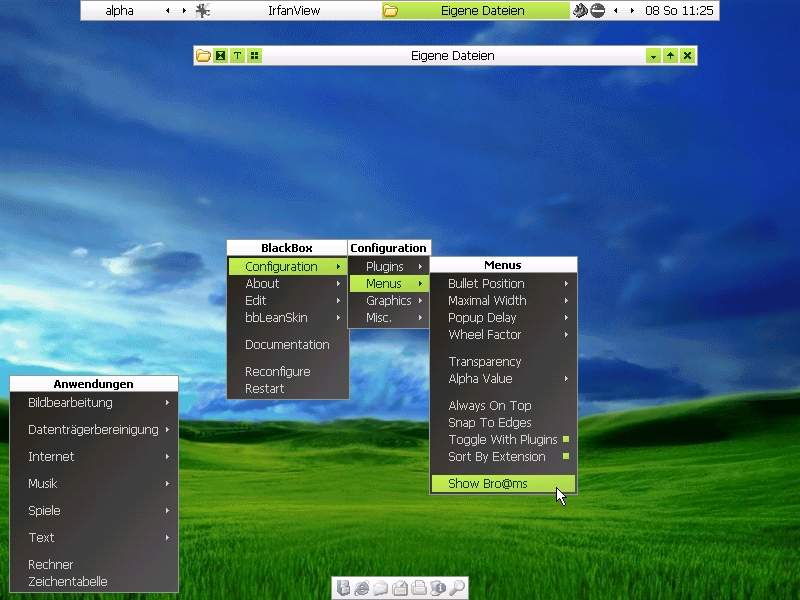The width and height of the screenshot is (800, 600).
Task: Click the BlackBox menu title
Action: [x=287, y=248]
